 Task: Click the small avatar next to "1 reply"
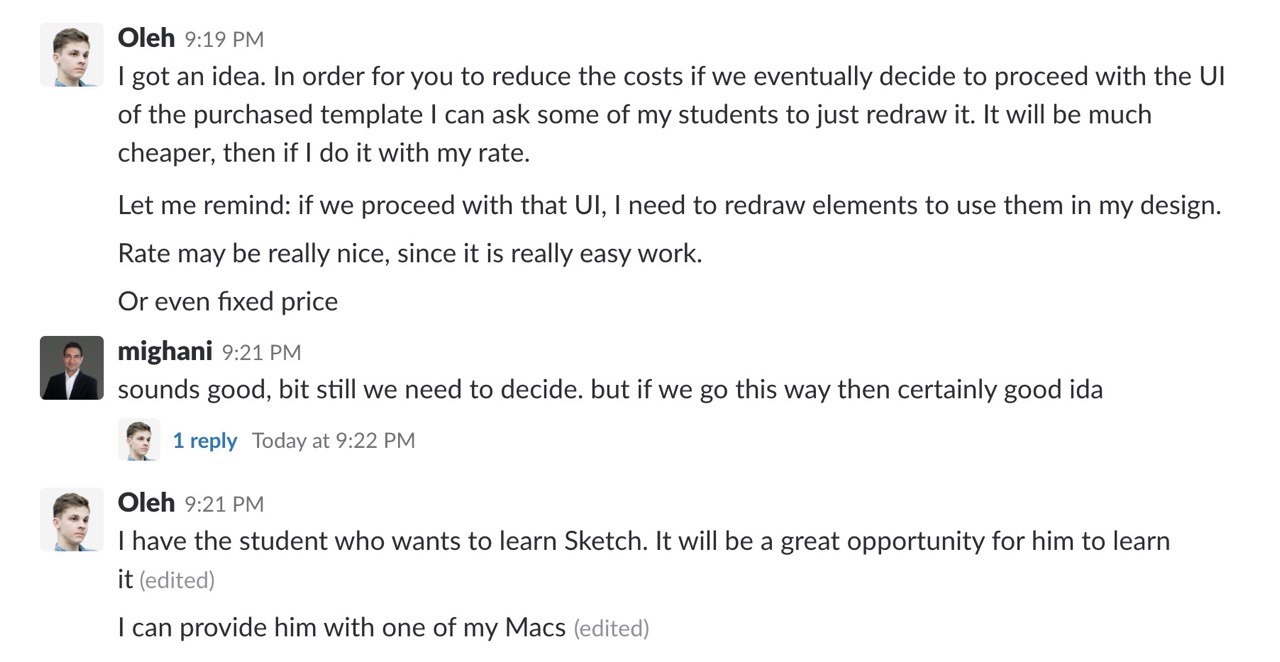[x=139, y=440]
